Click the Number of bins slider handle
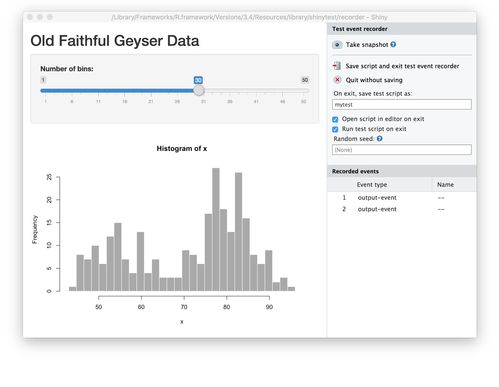The image size is (499, 387). pyautogui.click(x=199, y=90)
